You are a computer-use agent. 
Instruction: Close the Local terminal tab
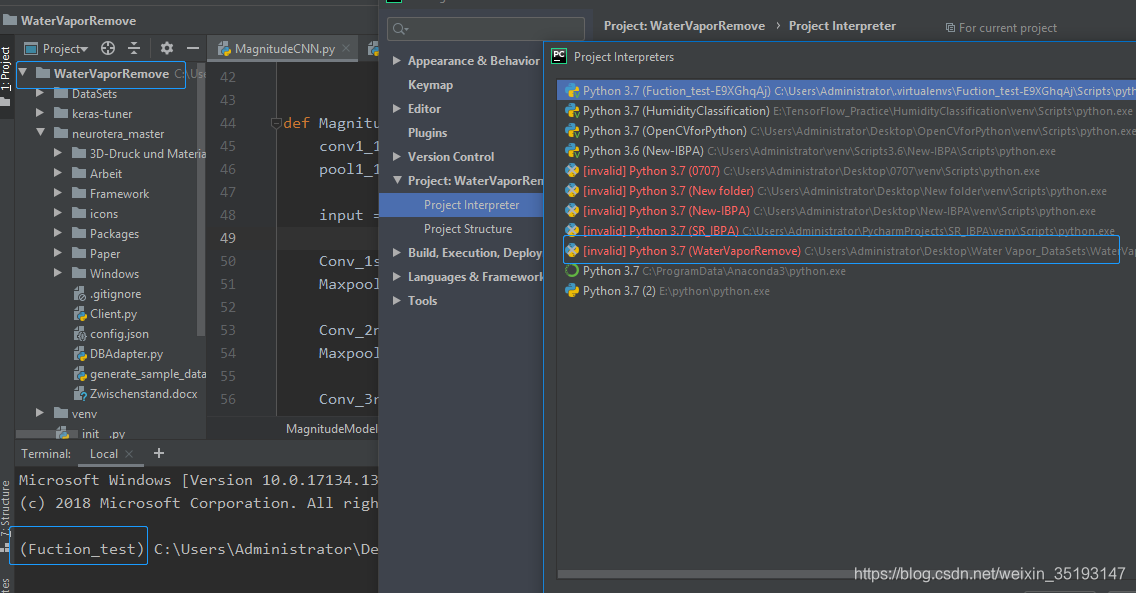[x=129, y=454]
